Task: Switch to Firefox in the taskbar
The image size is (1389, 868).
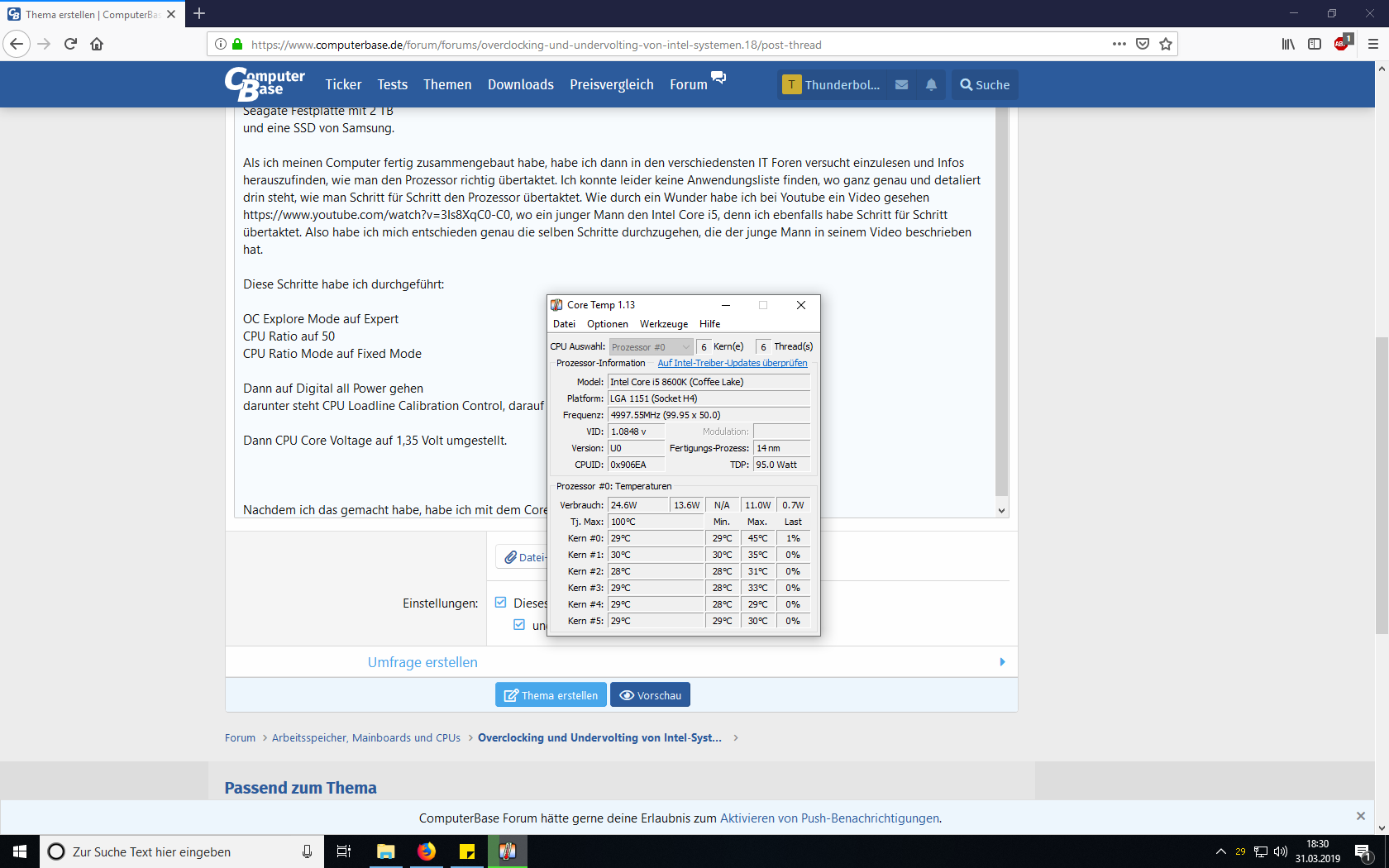Action: click(x=427, y=851)
